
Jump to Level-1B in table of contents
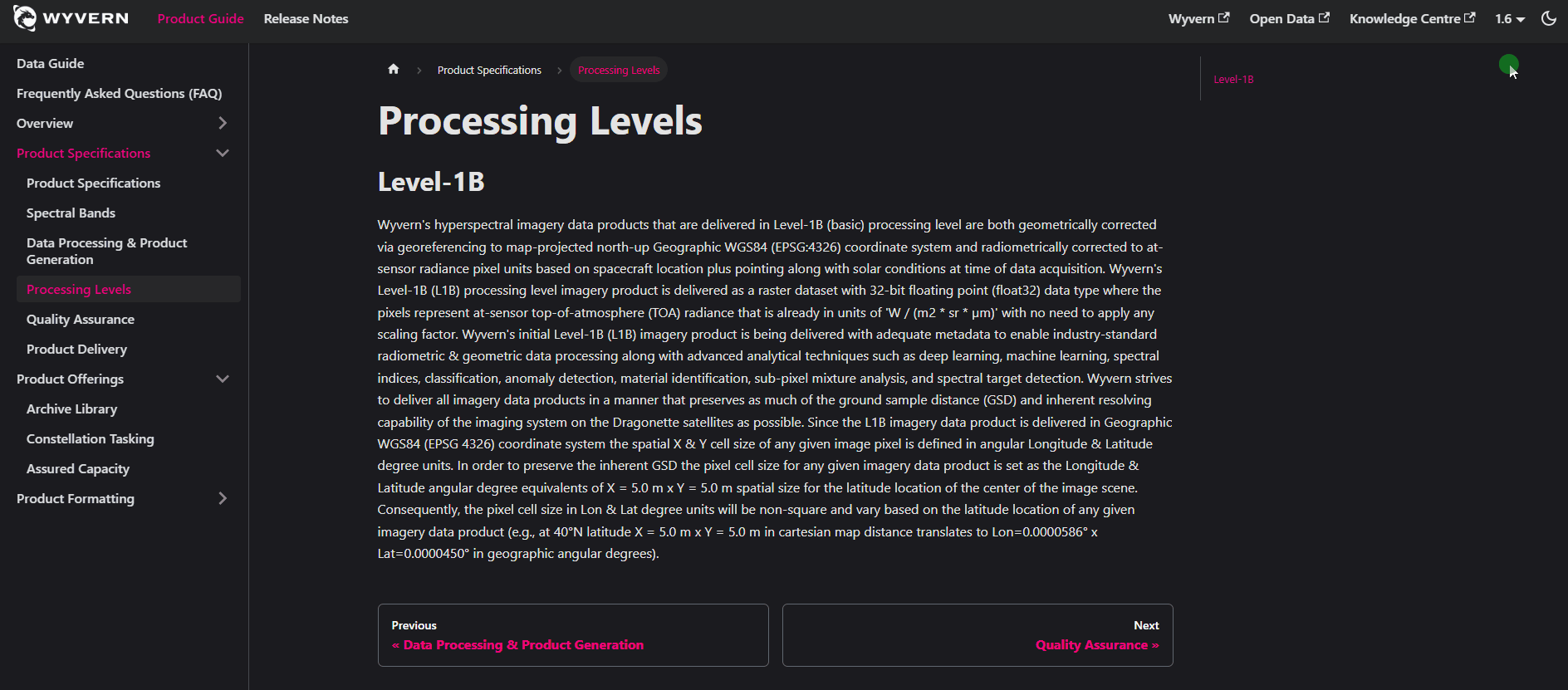tap(1233, 80)
